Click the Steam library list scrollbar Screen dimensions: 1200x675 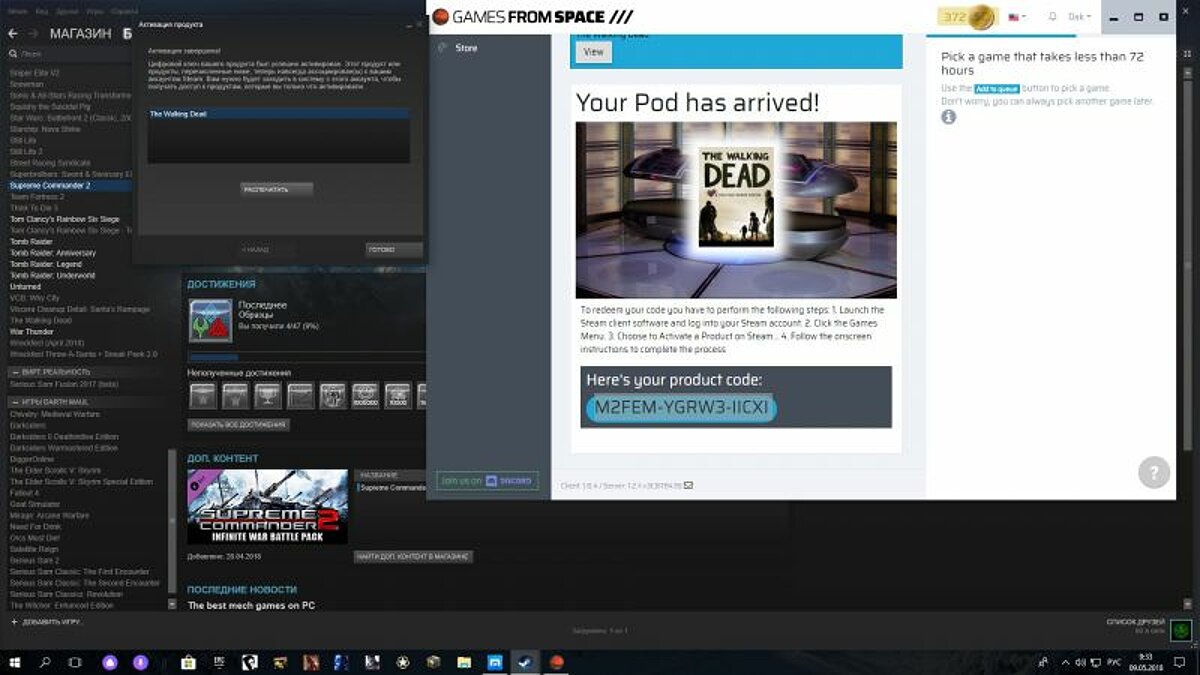tap(172, 520)
